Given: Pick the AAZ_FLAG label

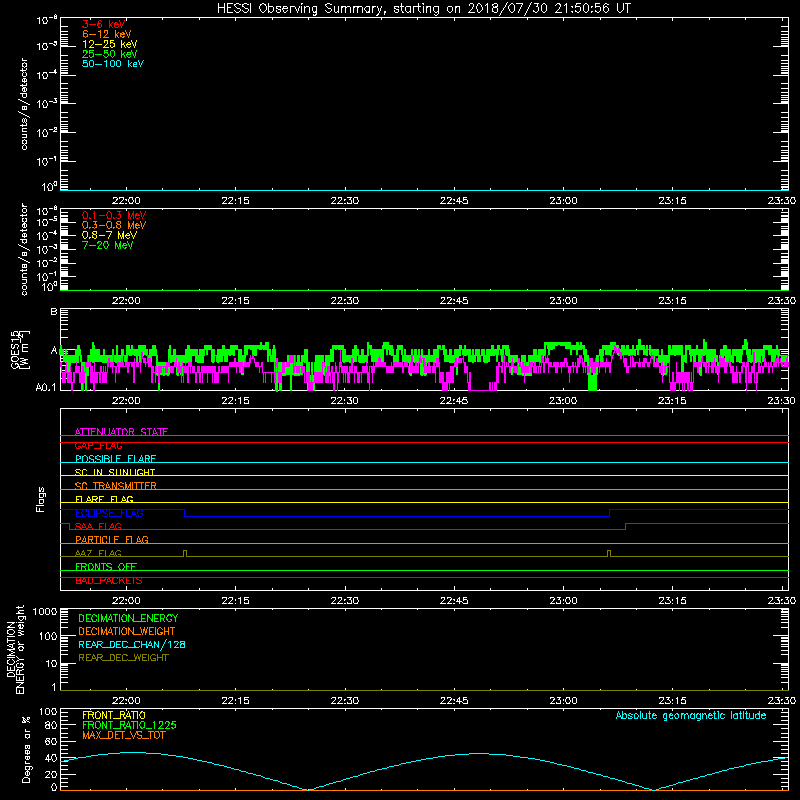Looking at the screenshot, I should [98, 553].
